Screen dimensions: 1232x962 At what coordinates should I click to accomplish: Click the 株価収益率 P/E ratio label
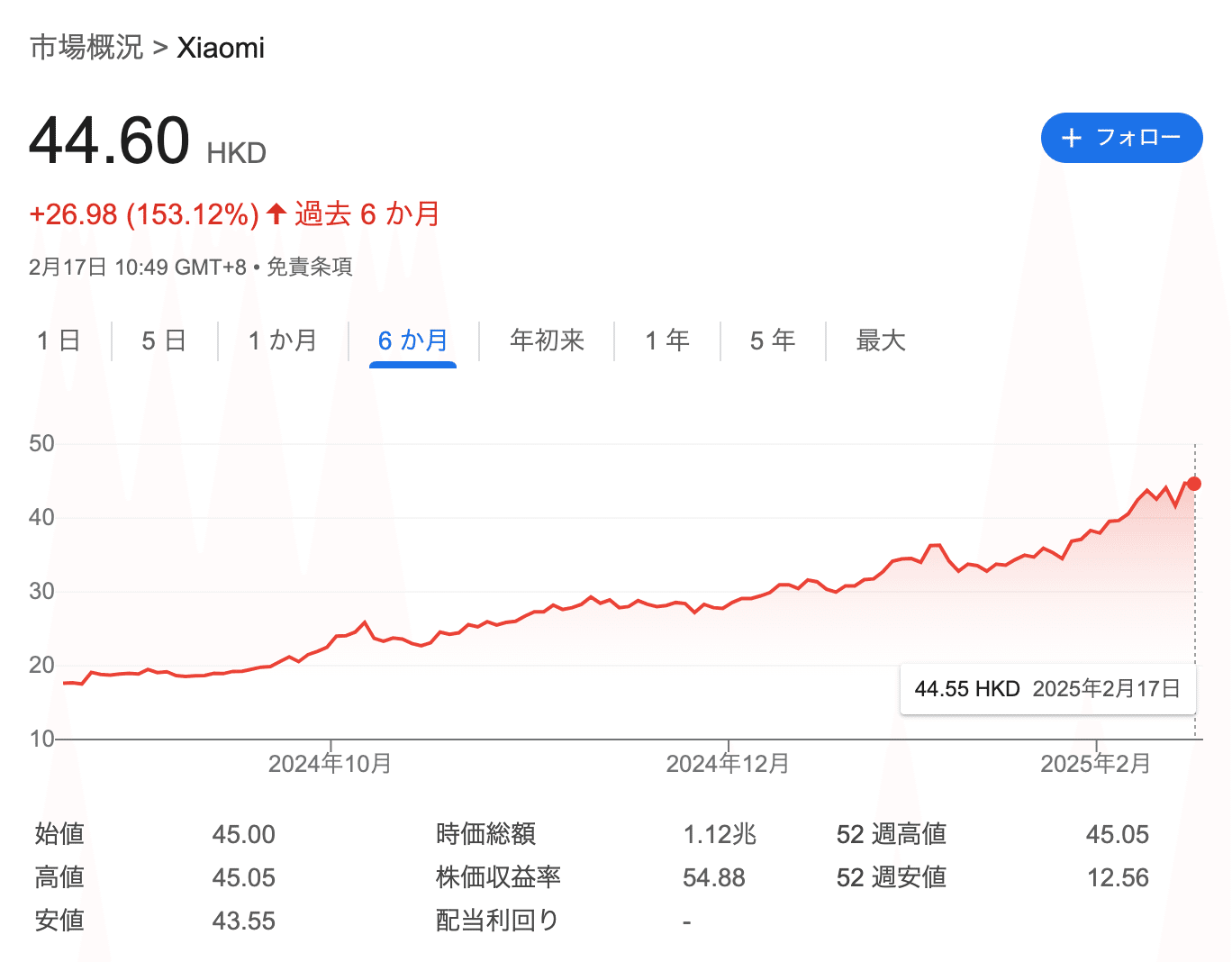499,877
